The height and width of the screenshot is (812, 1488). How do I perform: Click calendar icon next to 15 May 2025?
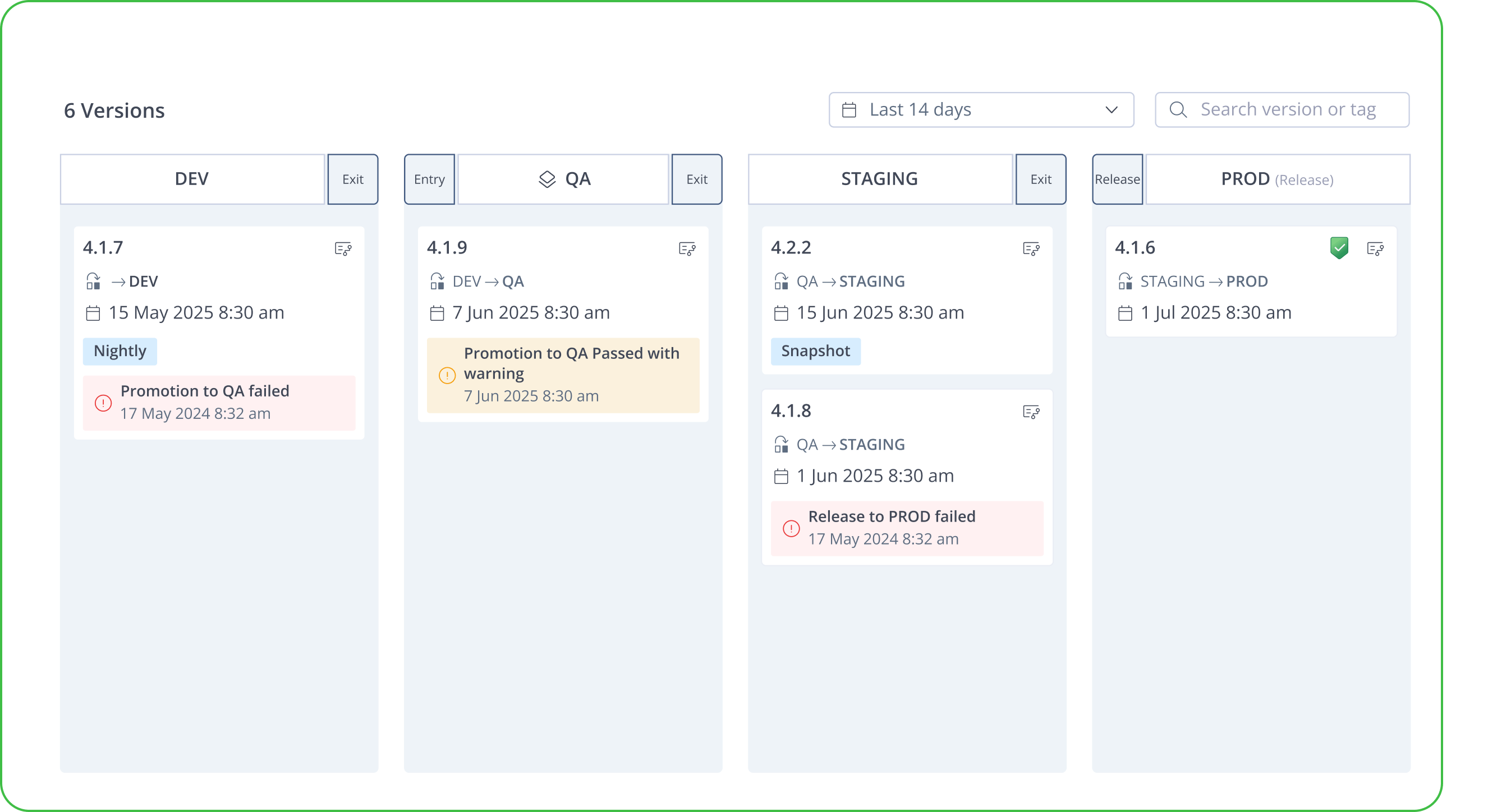click(93, 313)
